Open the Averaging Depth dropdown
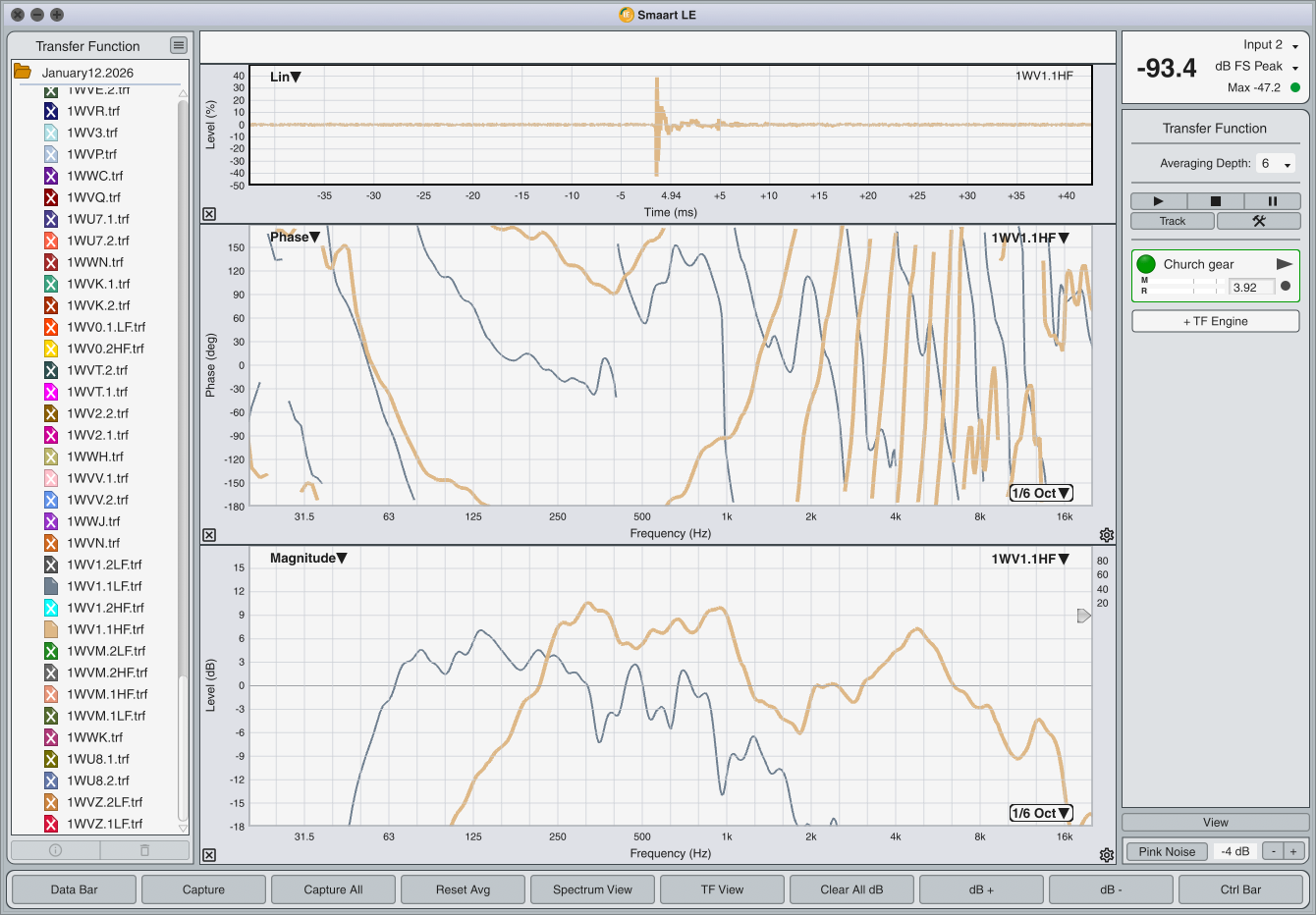The width and height of the screenshot is (1316, 915). coord(1276,163)
